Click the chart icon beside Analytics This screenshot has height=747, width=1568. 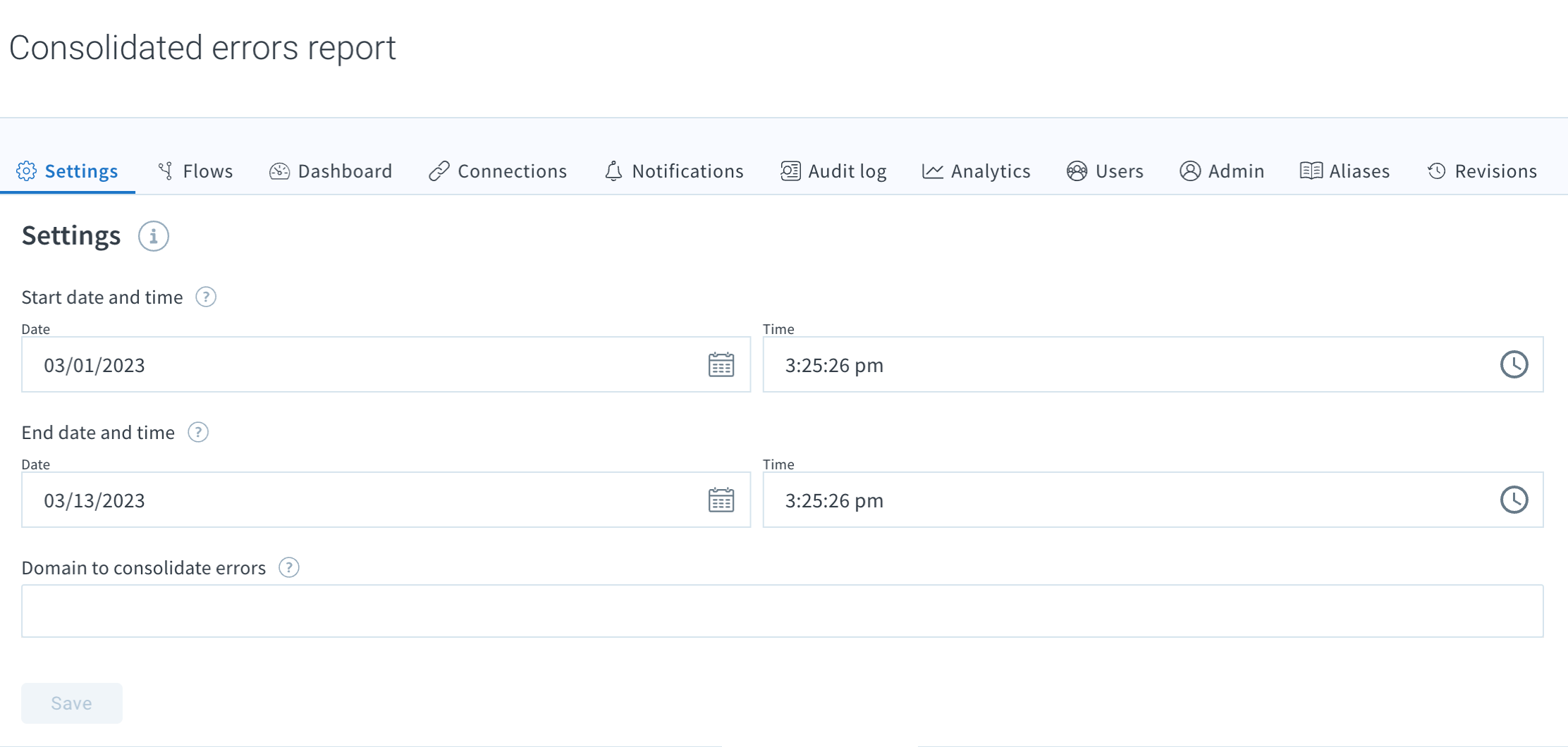point(931,171)
